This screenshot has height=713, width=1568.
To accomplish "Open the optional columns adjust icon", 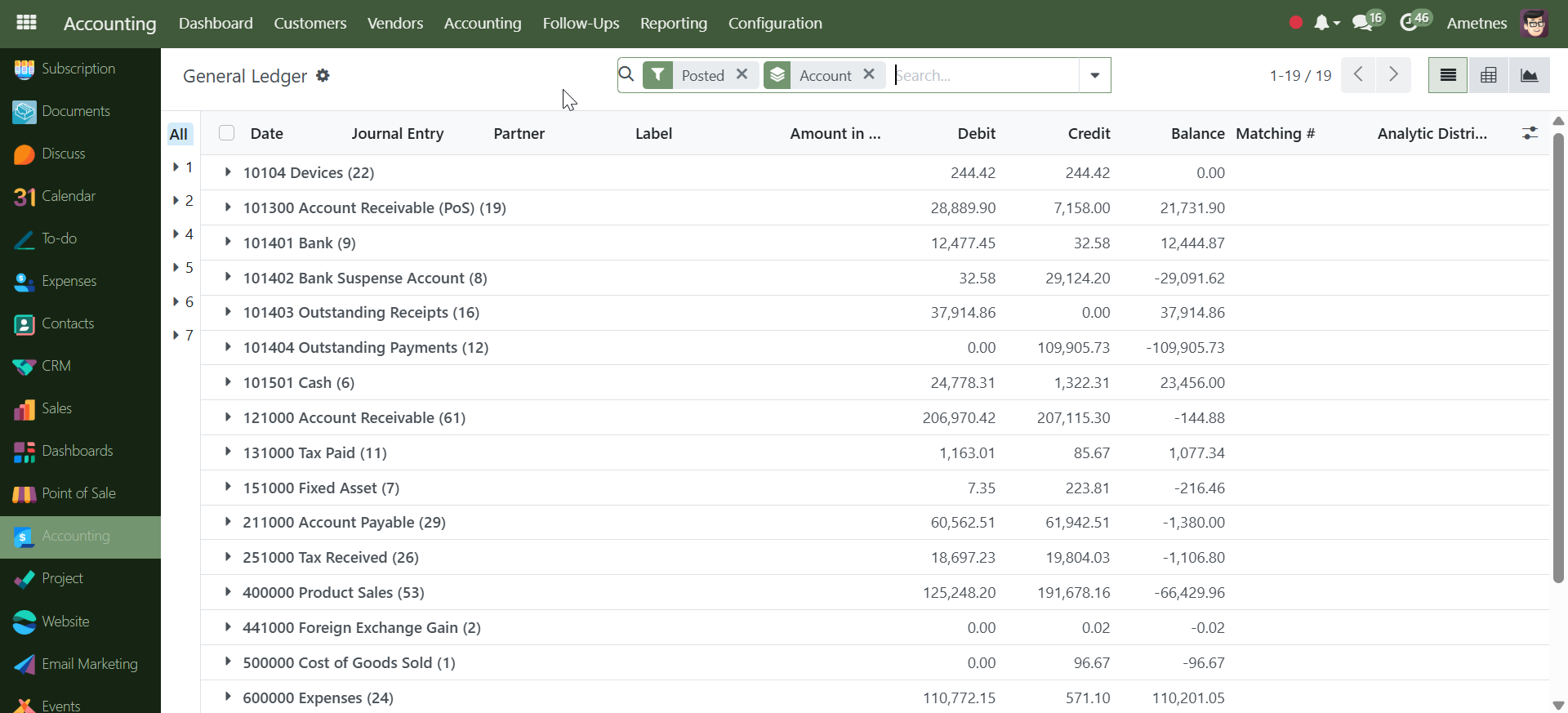I will (1530, 133).
